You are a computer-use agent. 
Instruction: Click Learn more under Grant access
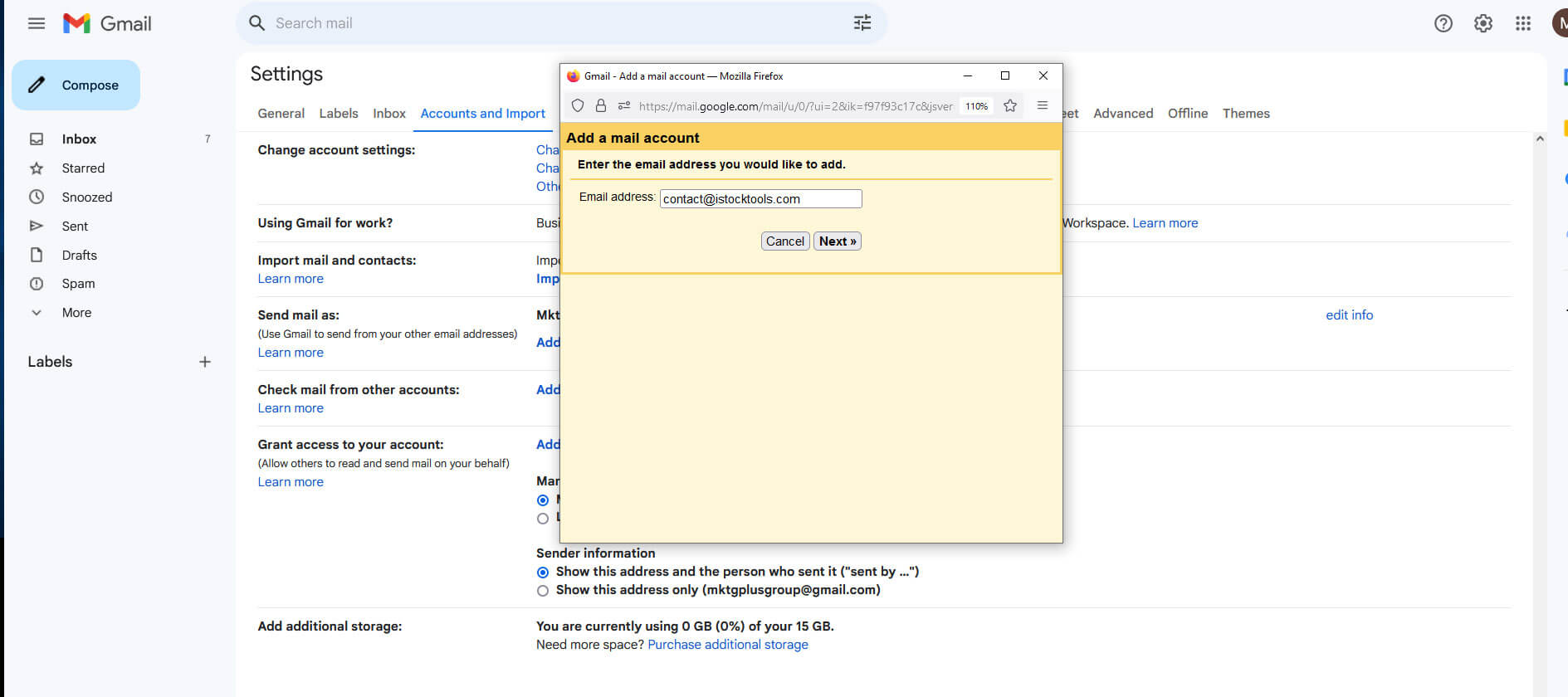click(291, 482)
